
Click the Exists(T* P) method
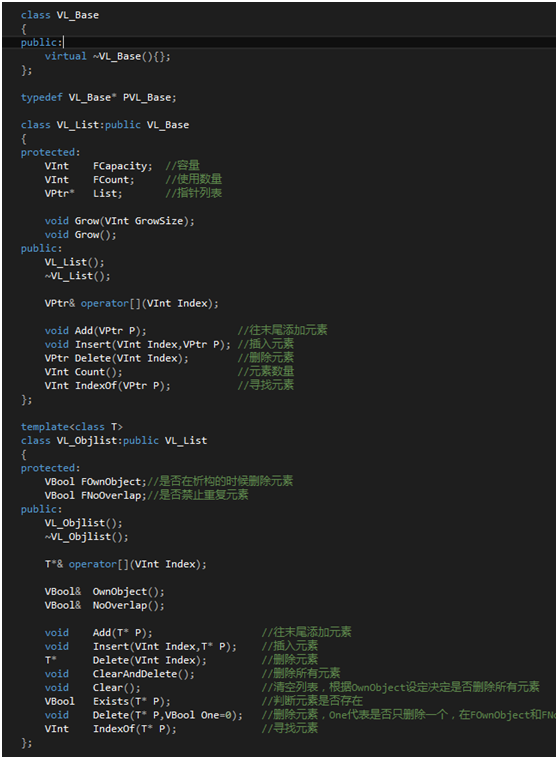pyautogui.click(x=132, y=701)
